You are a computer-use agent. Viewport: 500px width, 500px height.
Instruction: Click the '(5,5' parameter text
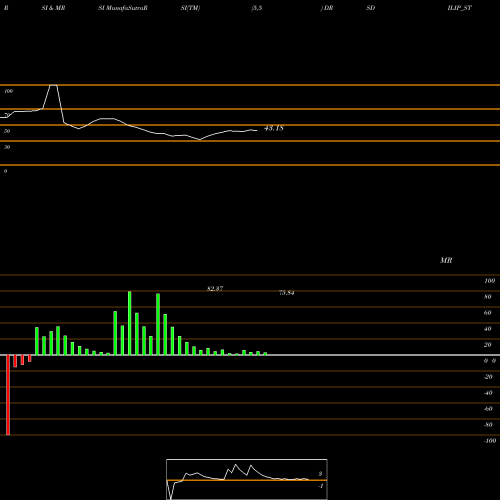(x=257, y=8)
